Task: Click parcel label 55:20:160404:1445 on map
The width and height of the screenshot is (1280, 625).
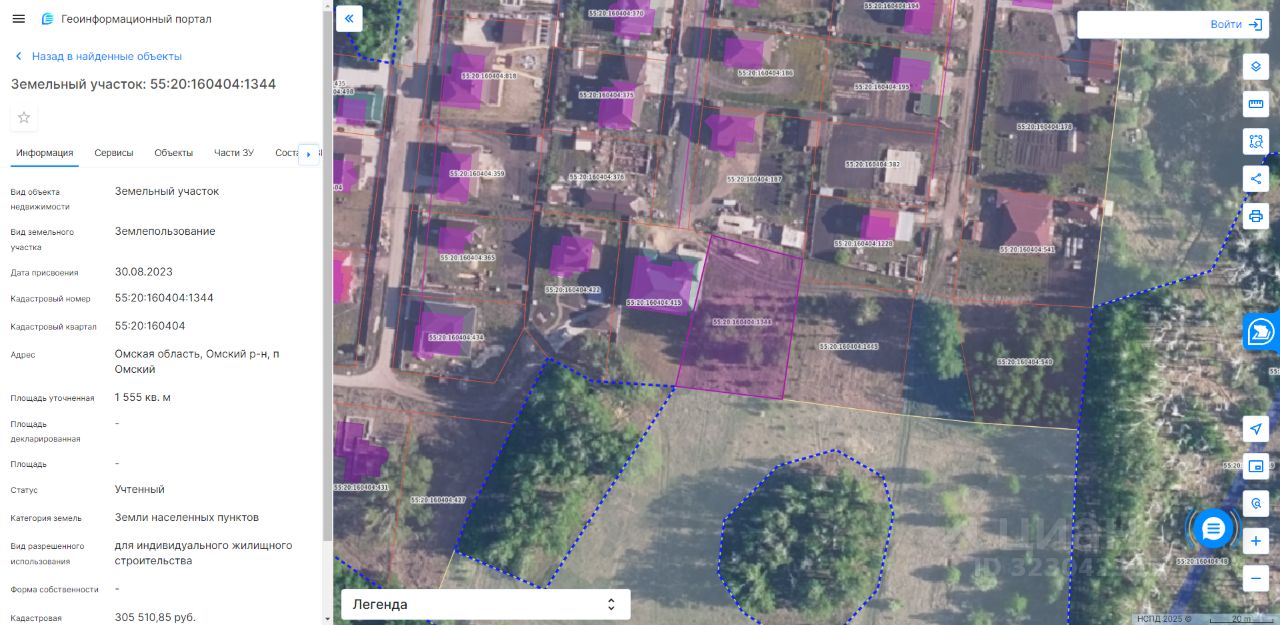Action: click(849, 346)
